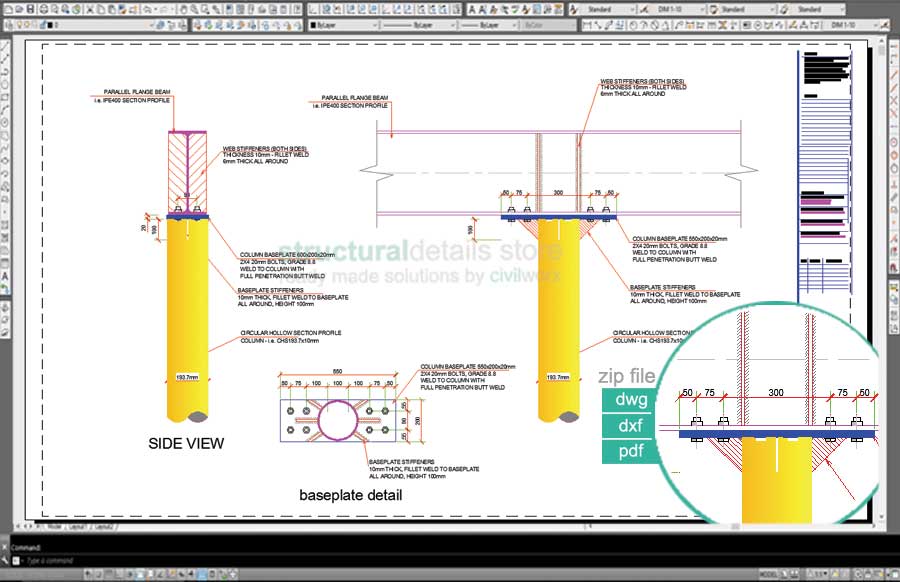Click the horizontal scrollbar below the drawing
Screen dimensions: 900x582
point(732,526)
